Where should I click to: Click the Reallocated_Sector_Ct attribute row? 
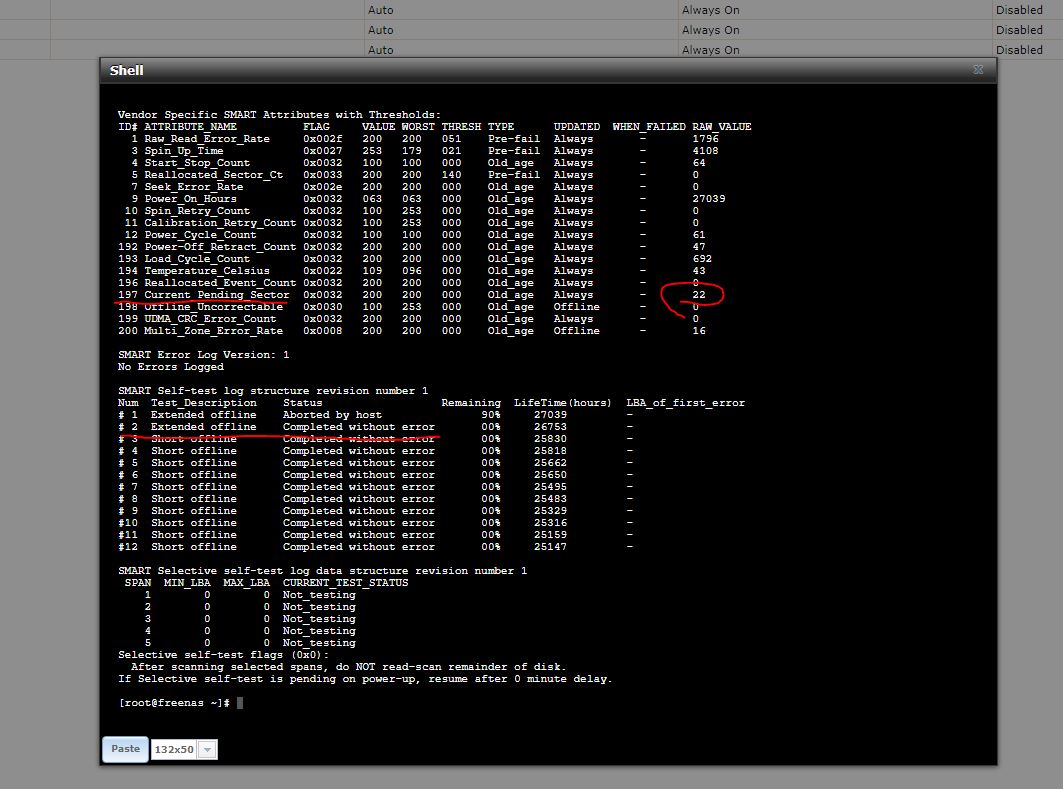point(213,175)
